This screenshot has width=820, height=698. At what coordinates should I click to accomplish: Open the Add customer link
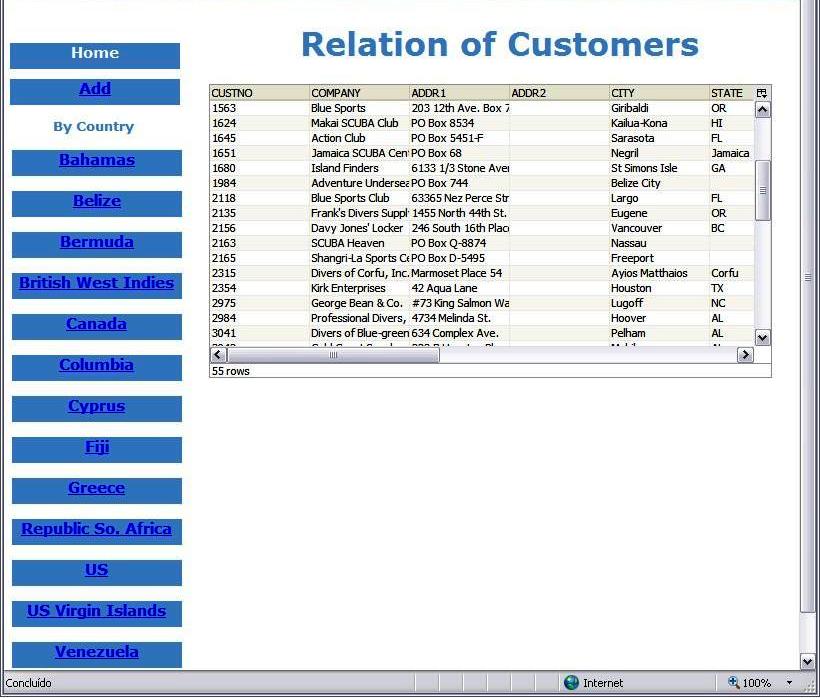pos(95,90)
